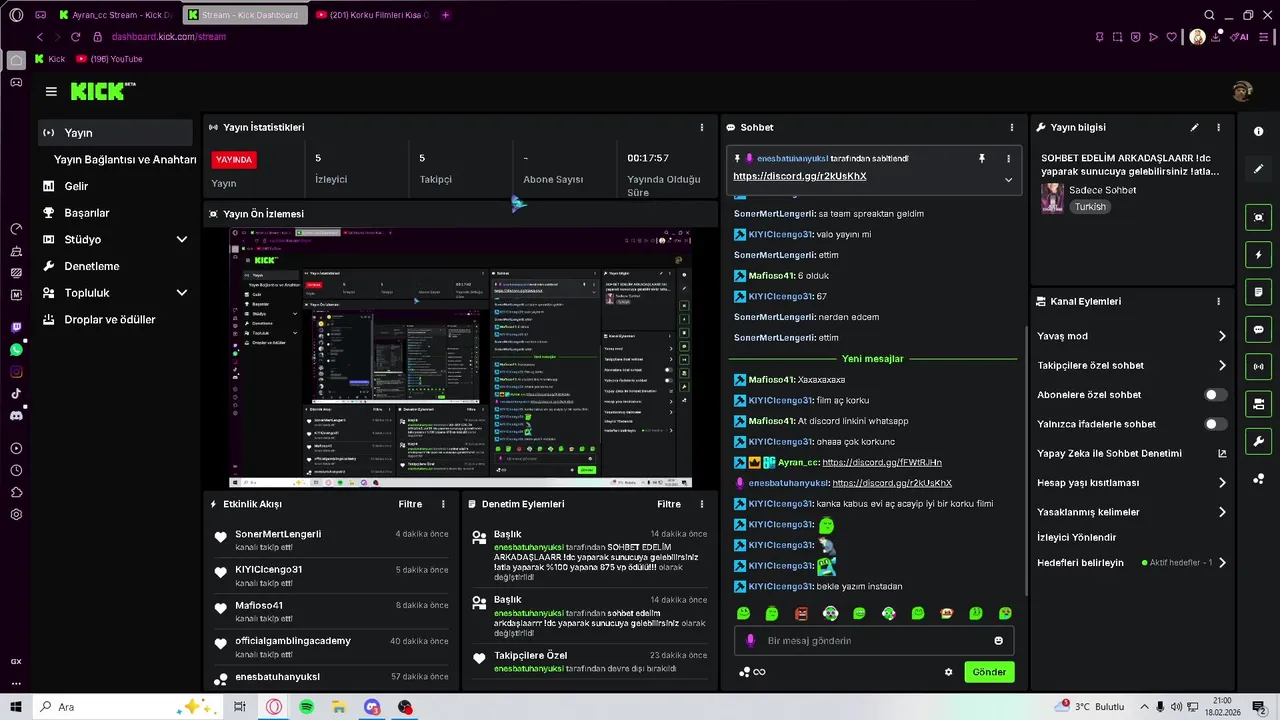Screen dimensions: 1280x720
Task: Click the stream preview thumbnail
Action: pos(461,358)
